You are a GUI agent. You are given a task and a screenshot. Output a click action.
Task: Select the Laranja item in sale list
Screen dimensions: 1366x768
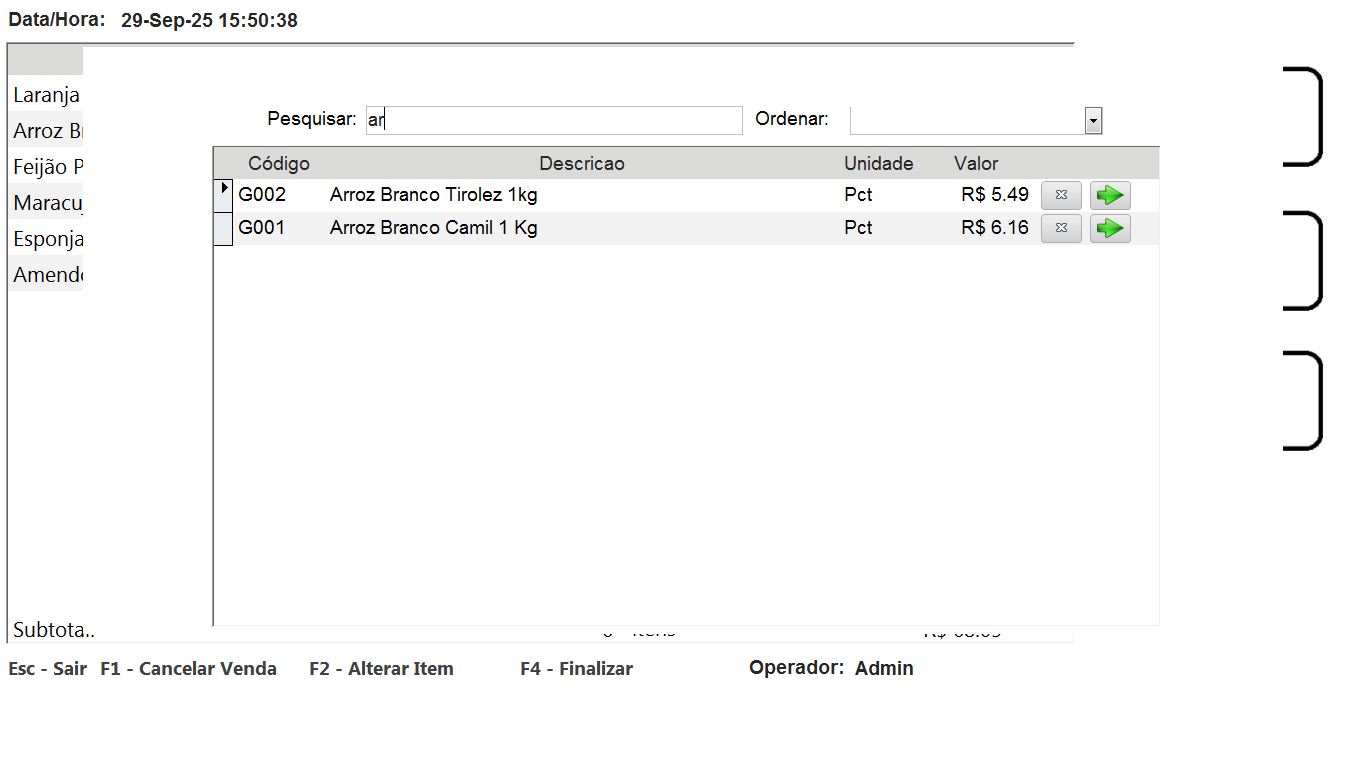pyautogui.click(x=46, y=96)
